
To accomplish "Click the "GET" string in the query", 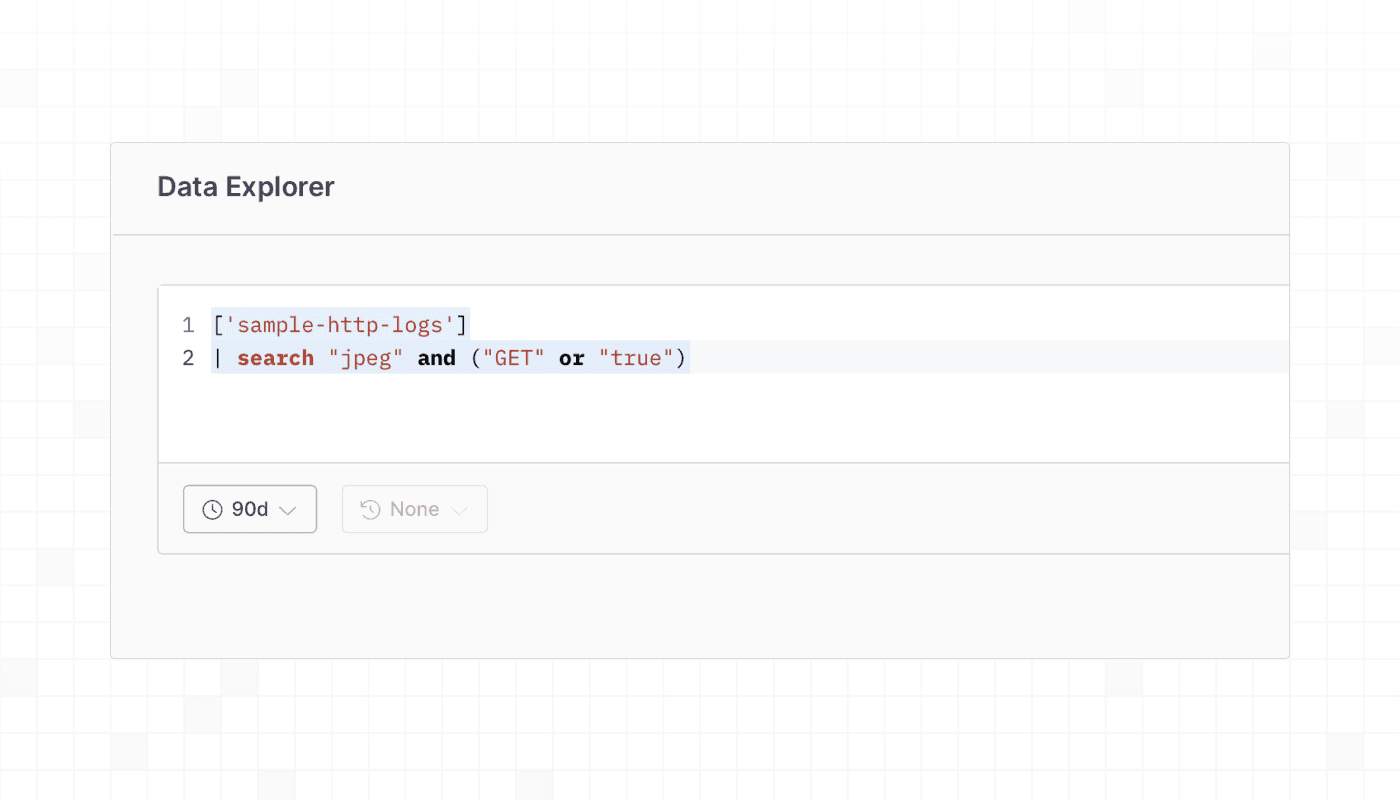I will (513, 358).
